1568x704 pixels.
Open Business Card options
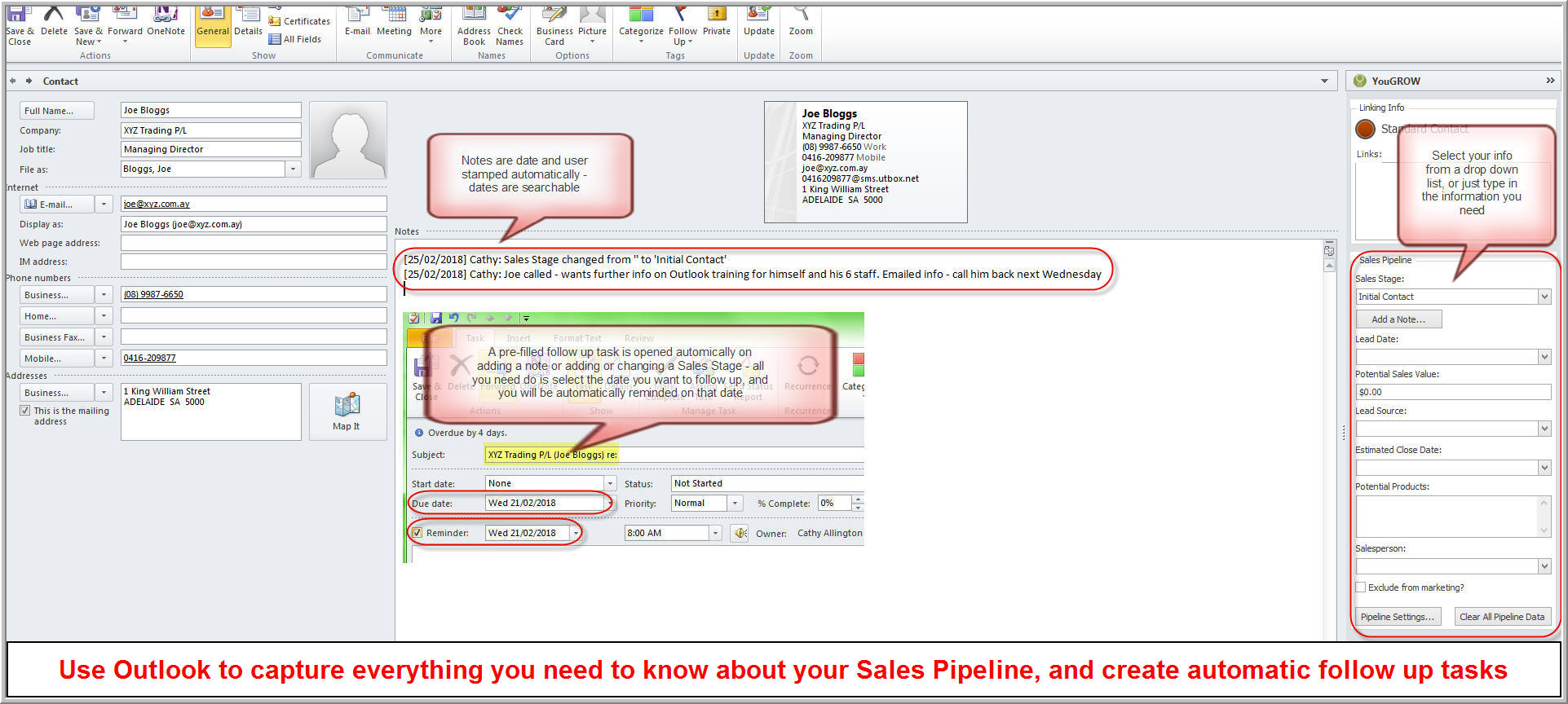(554, 26)
